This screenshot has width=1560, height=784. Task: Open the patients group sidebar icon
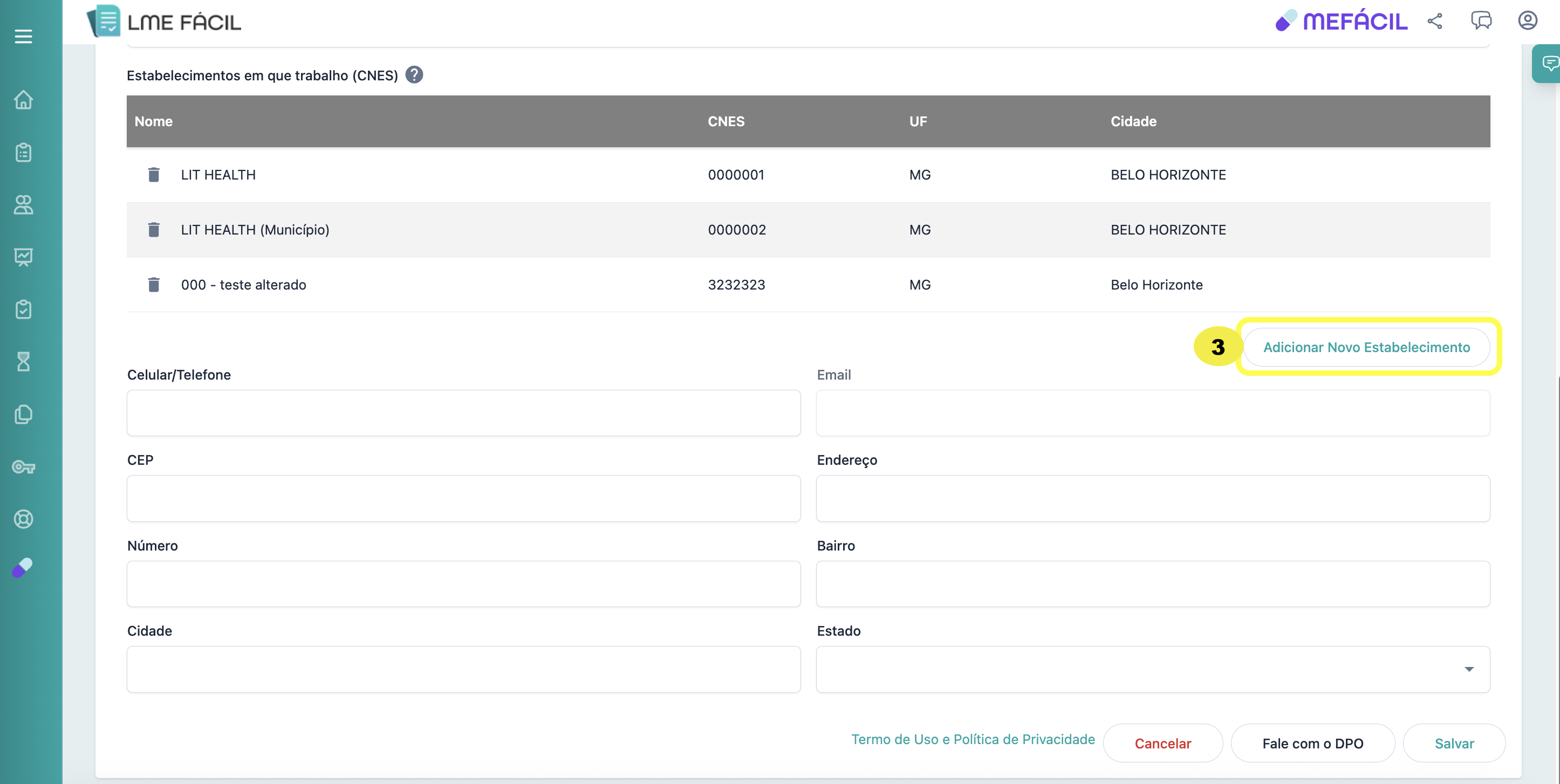24,204
